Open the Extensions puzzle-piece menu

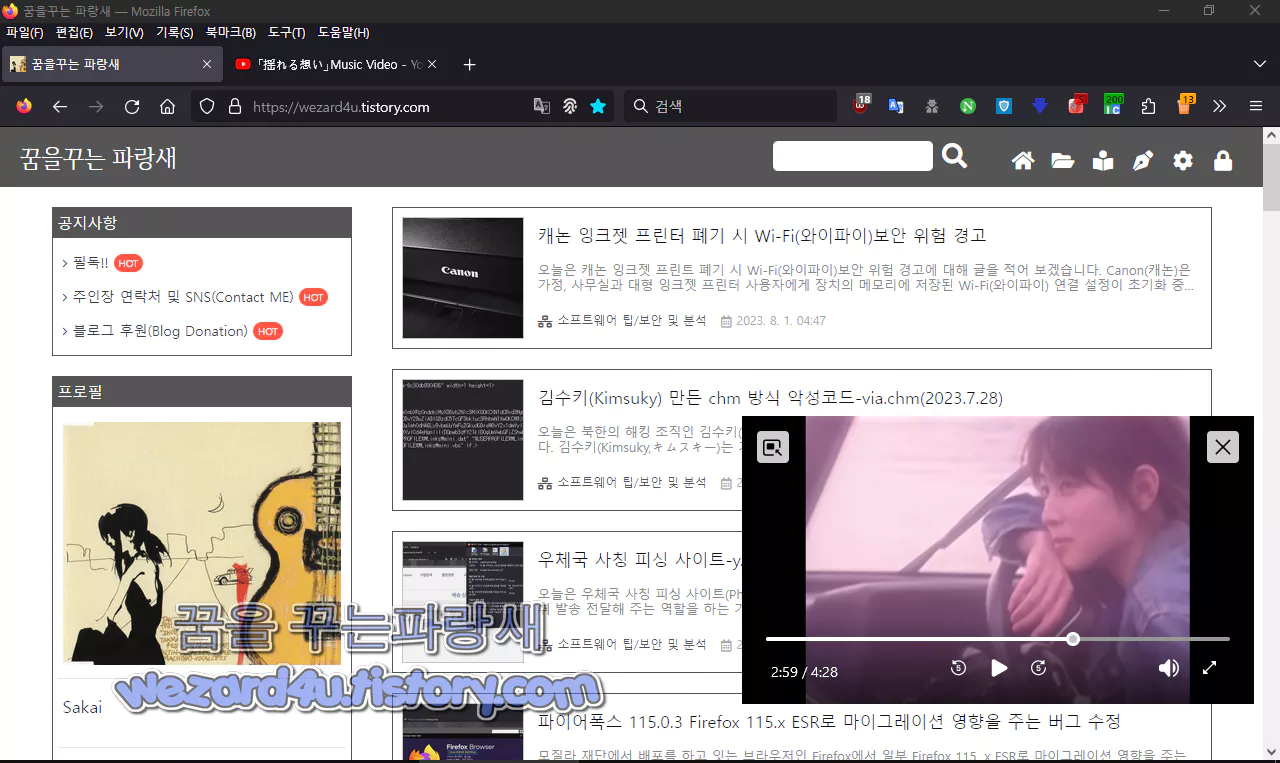click(1148, 106)
